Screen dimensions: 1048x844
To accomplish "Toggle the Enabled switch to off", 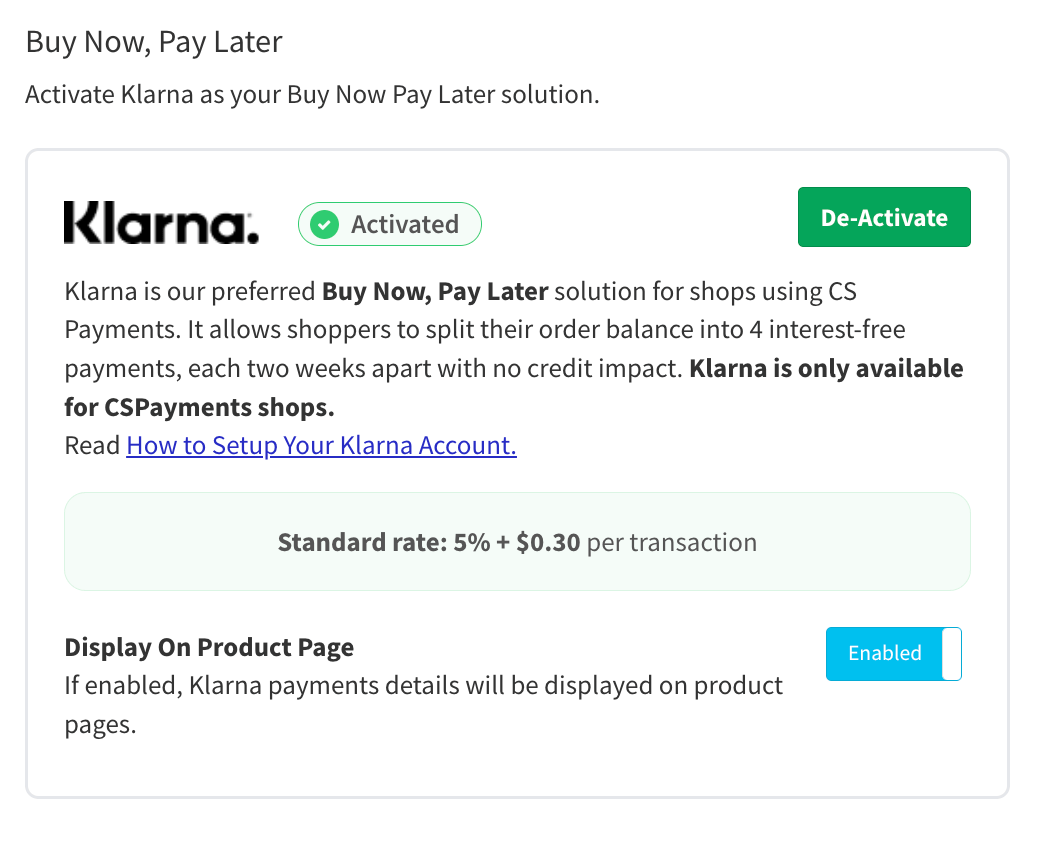I will (893, 653).
